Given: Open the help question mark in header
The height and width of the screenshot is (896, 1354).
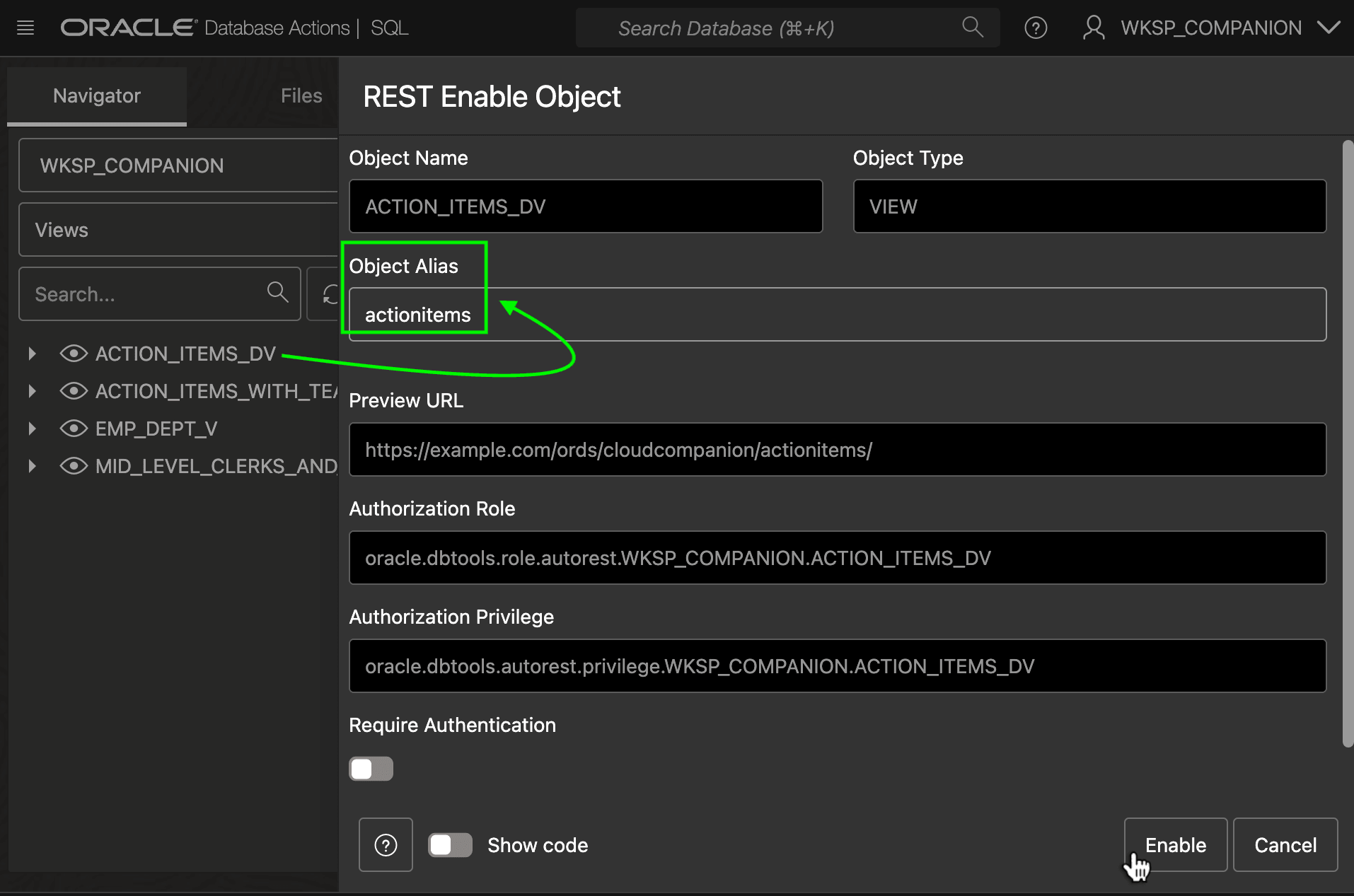Looking at the screenshot, I should coord(1036,28).
